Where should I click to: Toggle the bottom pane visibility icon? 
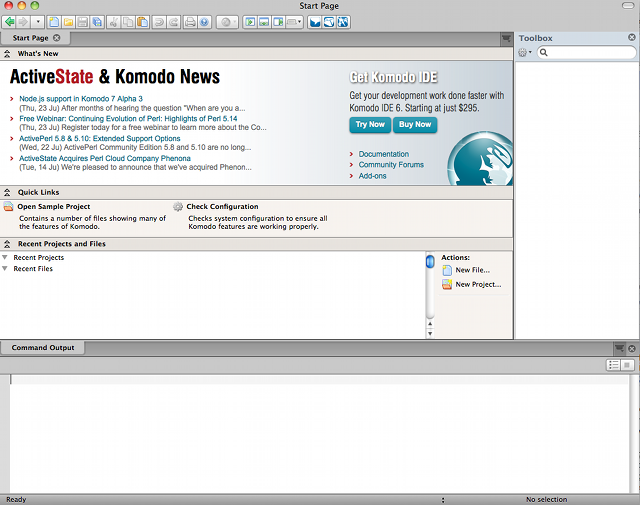point(264,22)
